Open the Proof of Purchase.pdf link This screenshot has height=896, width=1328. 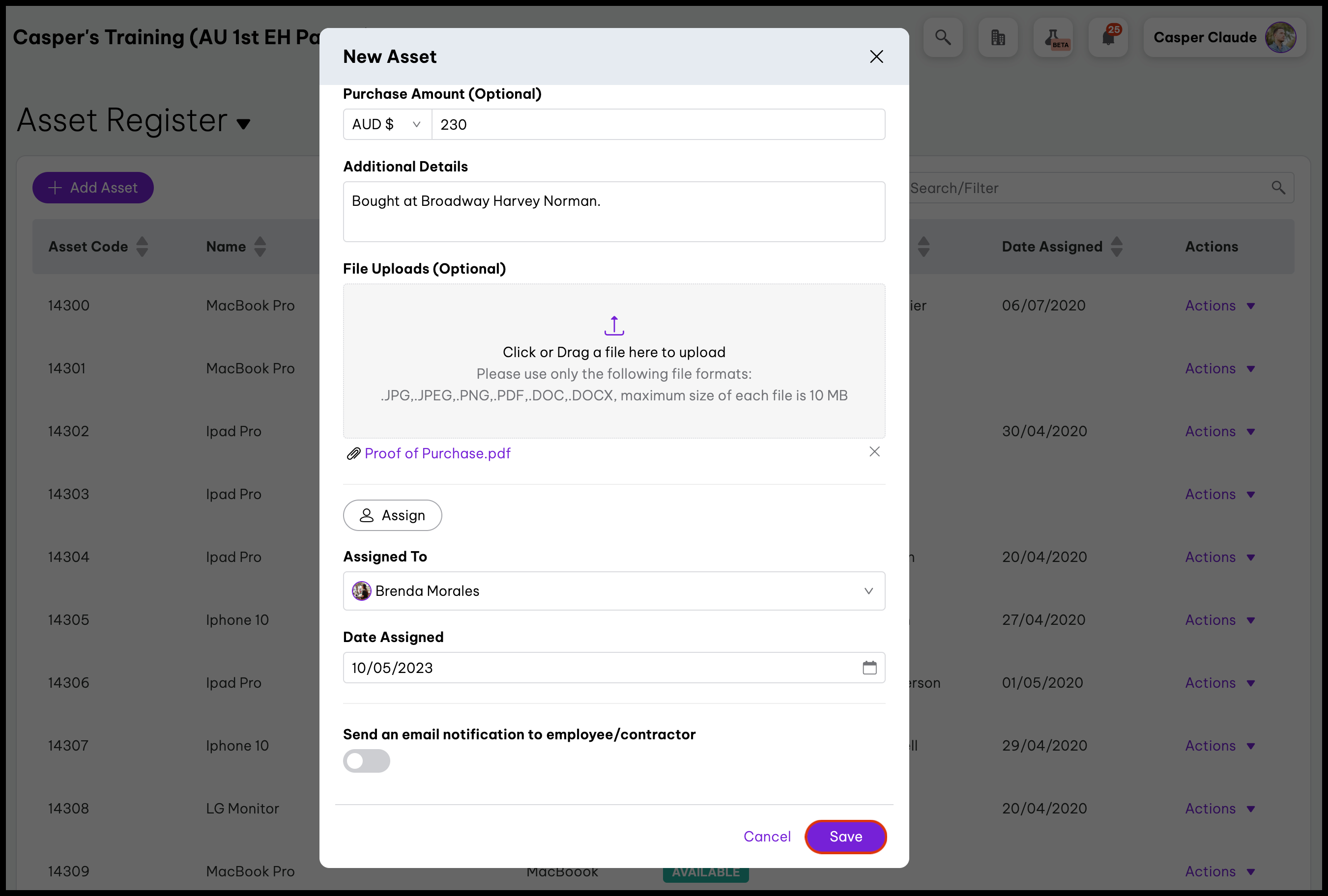coord(437,453)
